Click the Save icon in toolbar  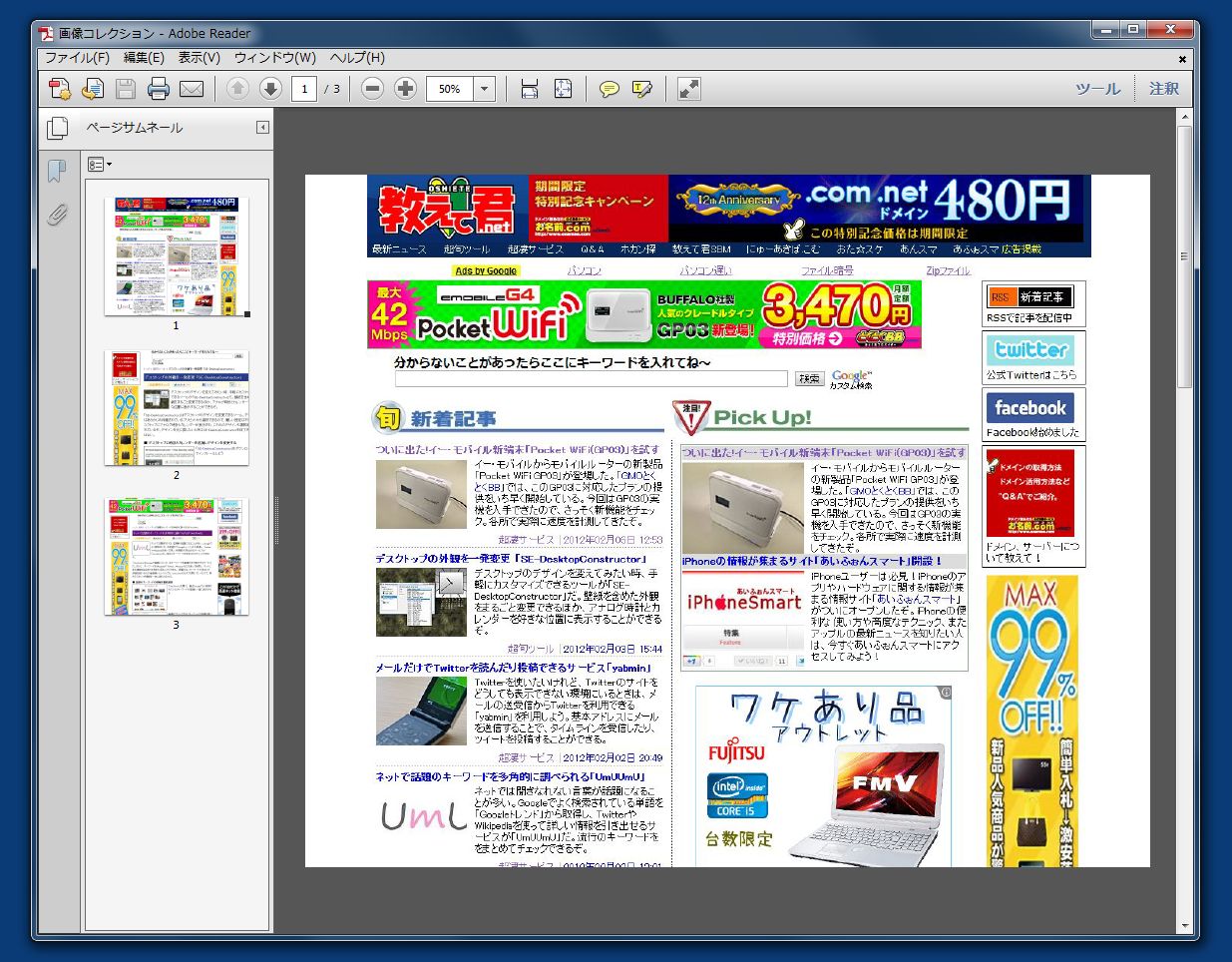[126, 89]
